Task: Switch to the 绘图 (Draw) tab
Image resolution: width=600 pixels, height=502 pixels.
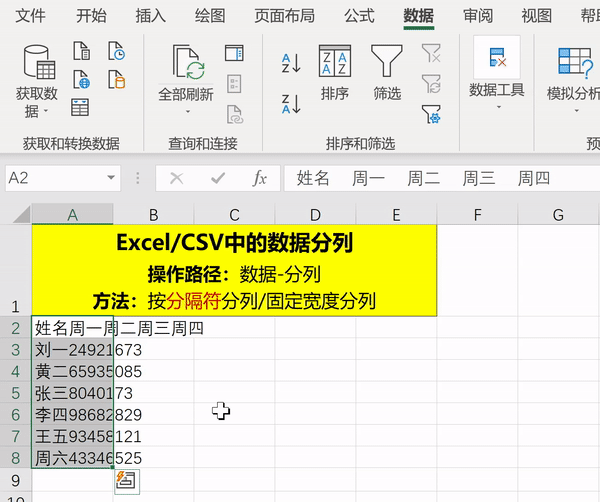Action: pyautogui.click(x=210, y=16)
